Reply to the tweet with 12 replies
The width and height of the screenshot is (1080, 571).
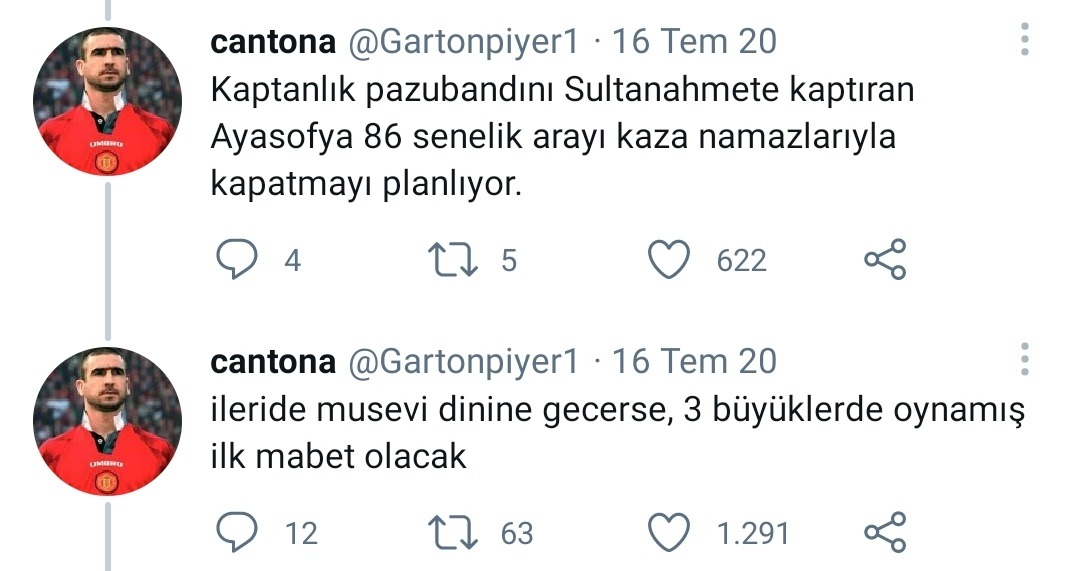click(238, 532)
